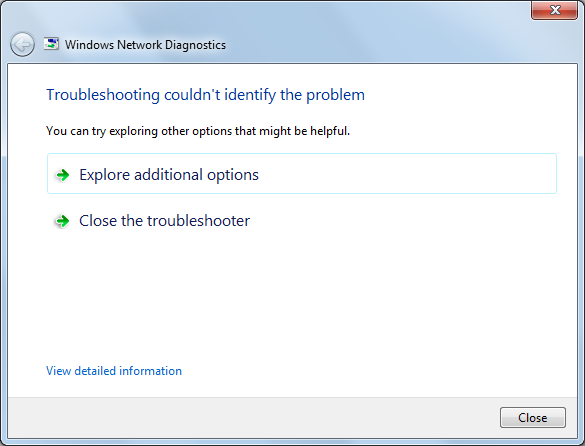Click the text You can try exploring other options

198,131
